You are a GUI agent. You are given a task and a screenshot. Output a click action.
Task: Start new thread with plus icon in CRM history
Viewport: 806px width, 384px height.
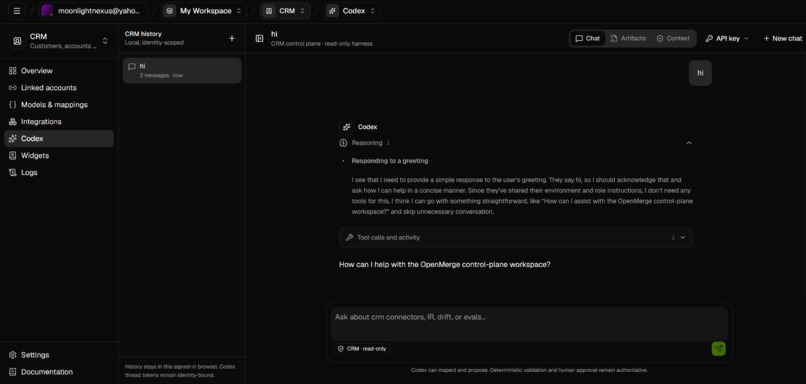[232, 38]
